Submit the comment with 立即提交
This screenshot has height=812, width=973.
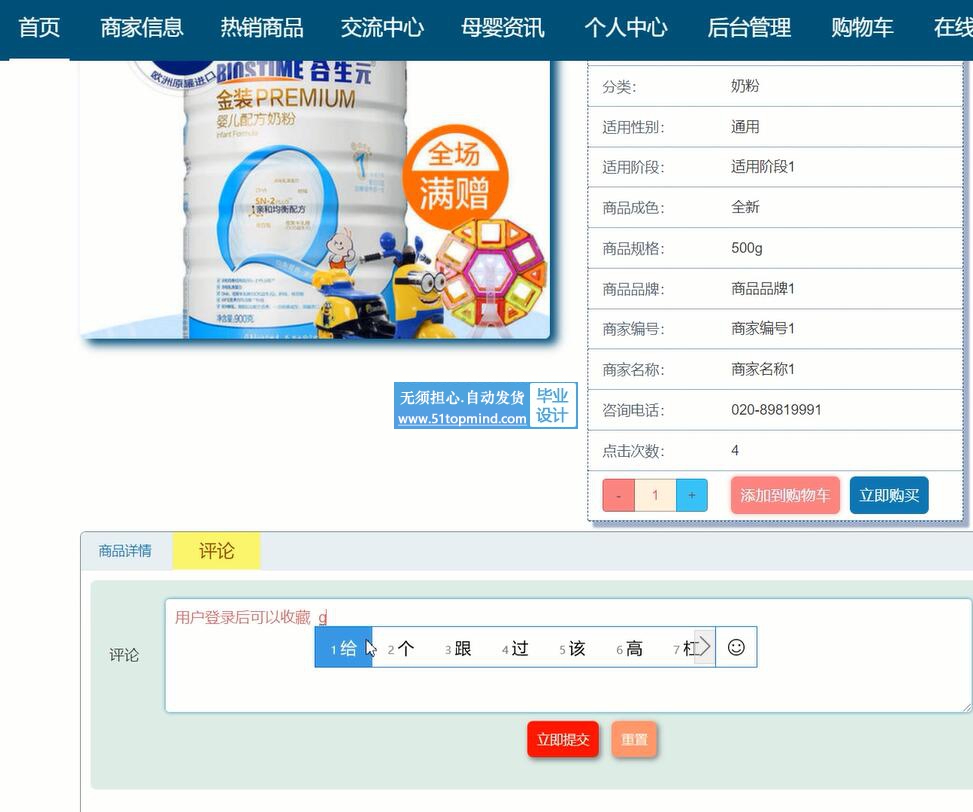563,739
